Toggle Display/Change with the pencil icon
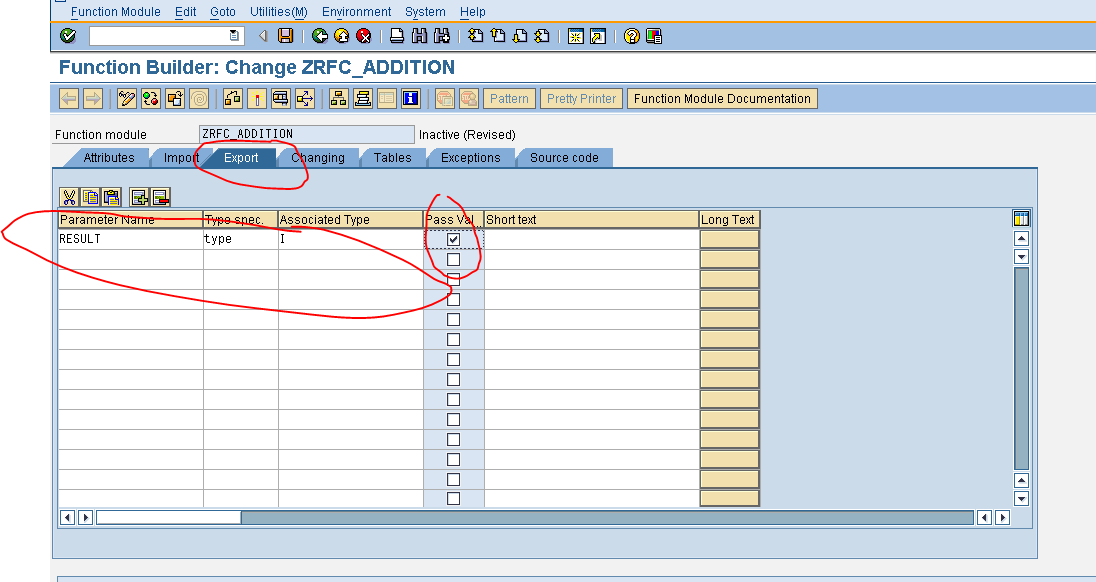This screenshot has height=582, width=1096. (x=127, y=99)
